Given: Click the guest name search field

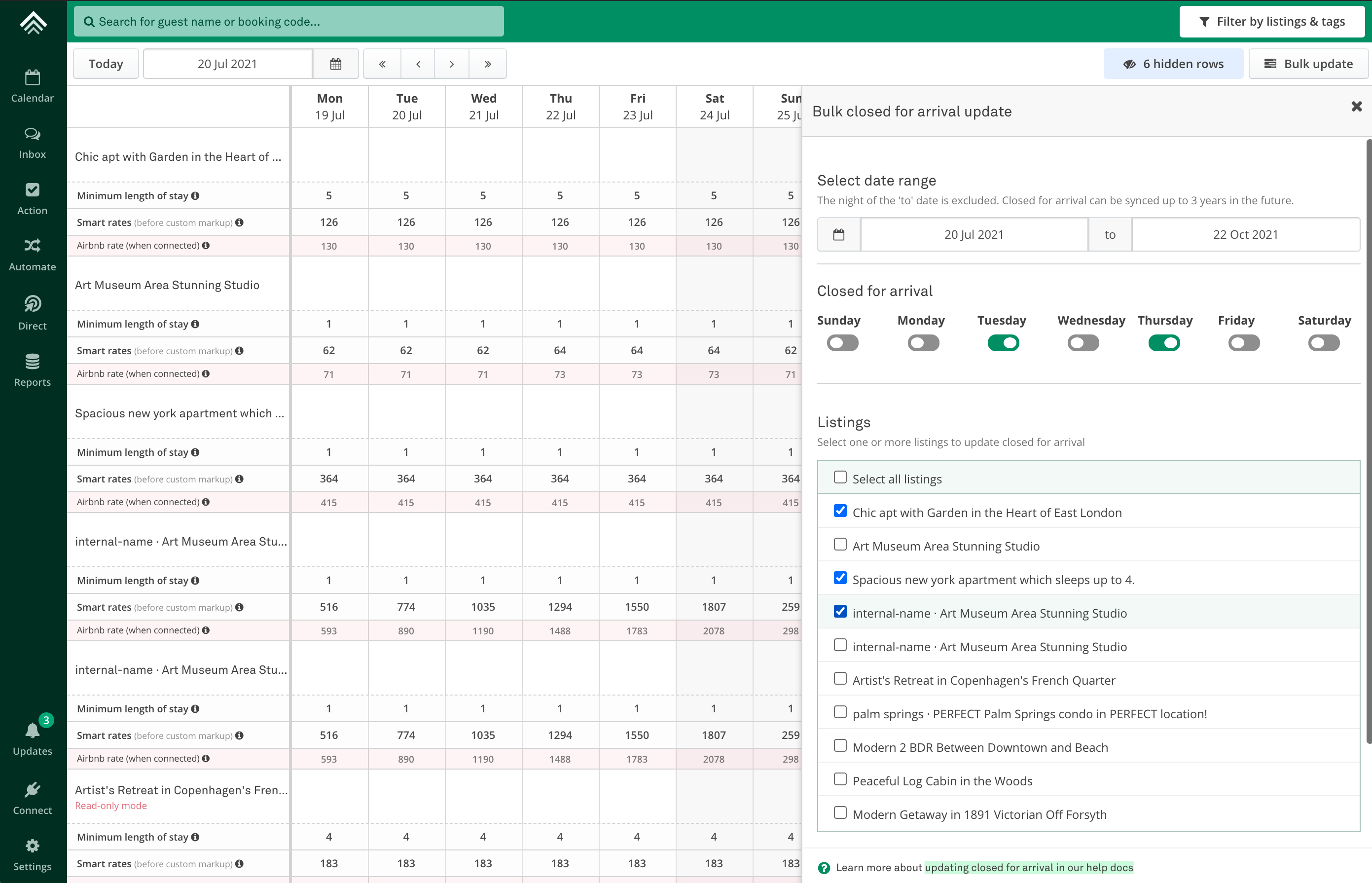Looking at the screenshot, I should [289, 22].
